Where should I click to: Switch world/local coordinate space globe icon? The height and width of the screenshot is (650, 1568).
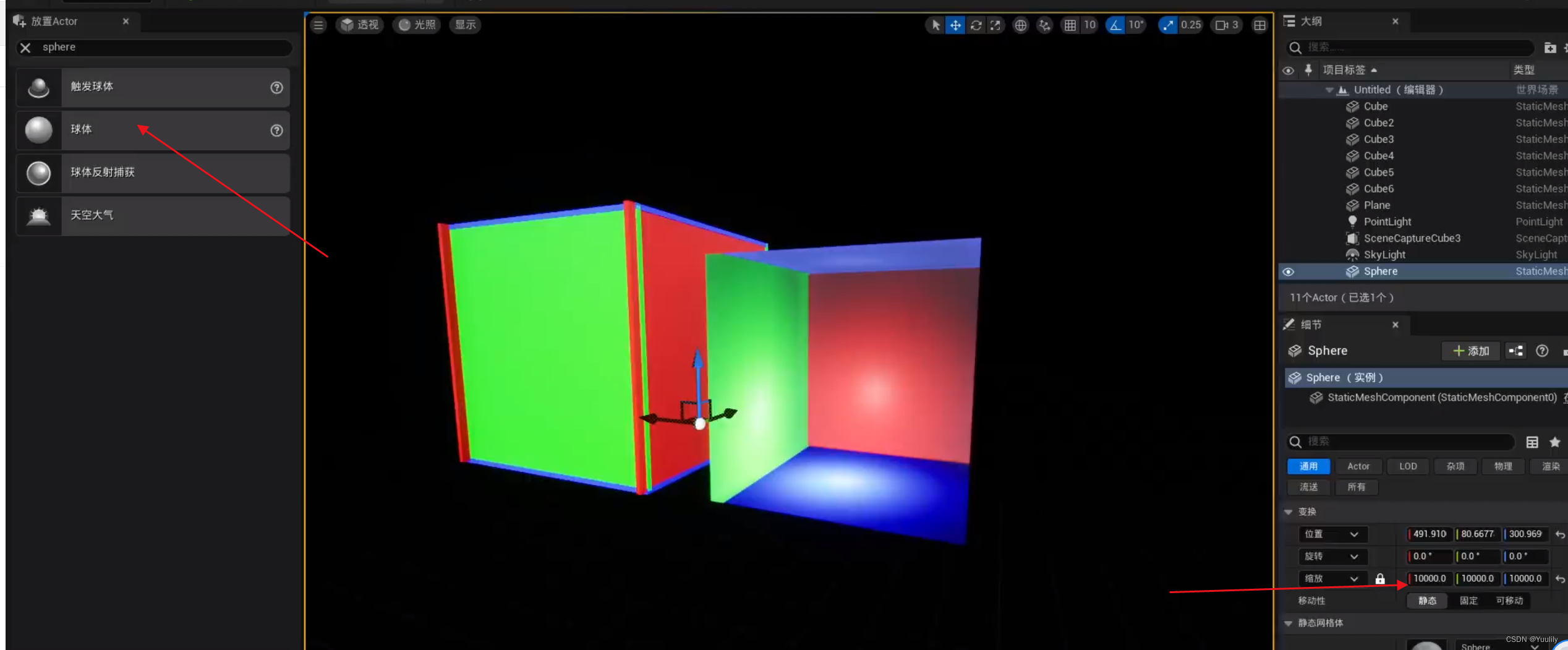[1020, 25]
